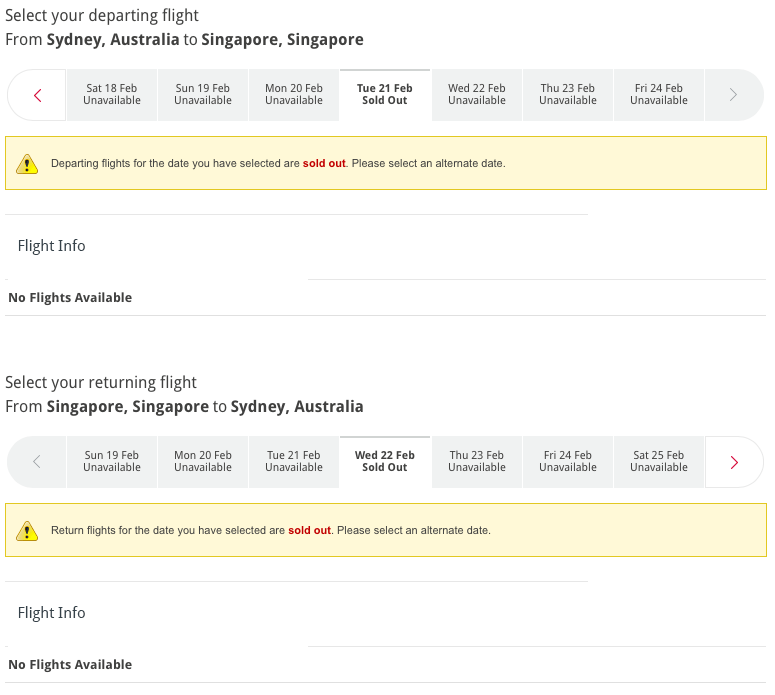Image resolution: width=775 pixels, height=695 pixels.
Task: Pick Mon 20 Feb returning date
Action: click(203, 462)
